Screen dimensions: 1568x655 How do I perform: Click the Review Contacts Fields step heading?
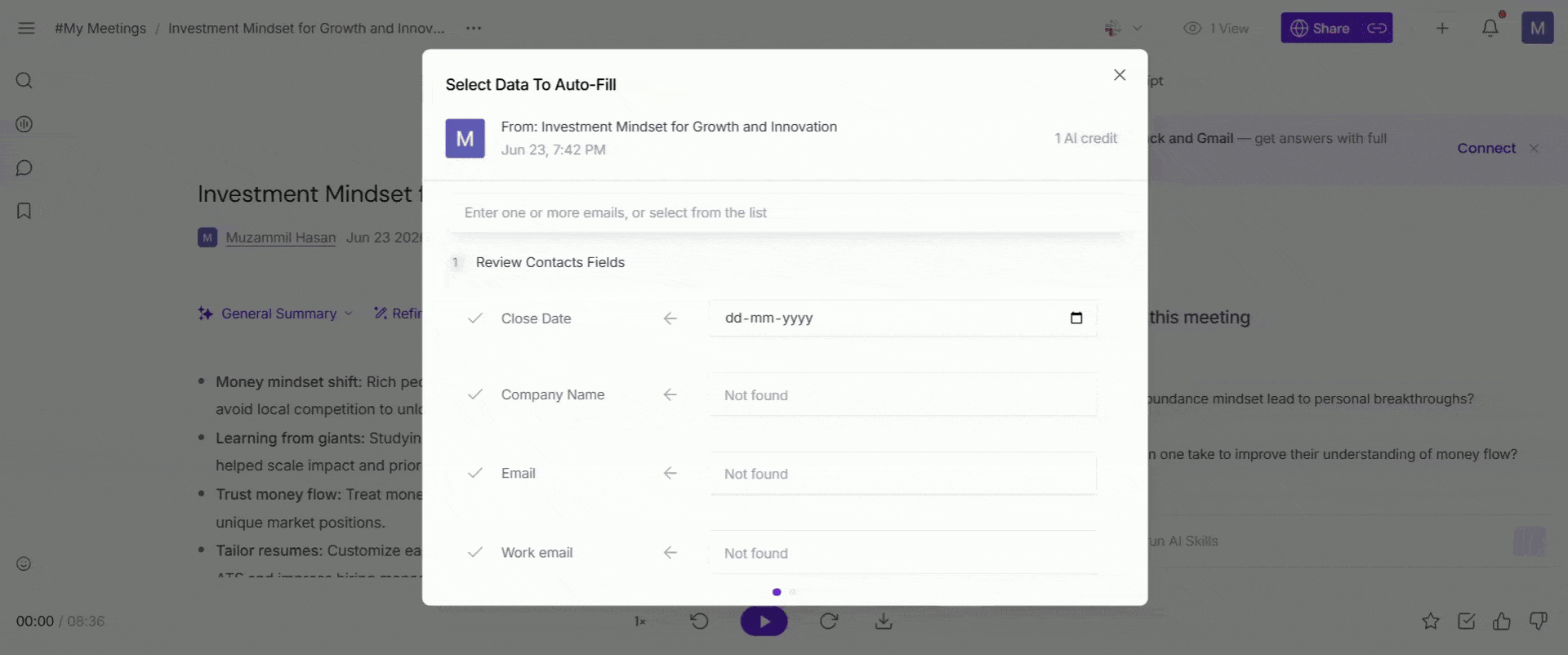tap(550, 262)
